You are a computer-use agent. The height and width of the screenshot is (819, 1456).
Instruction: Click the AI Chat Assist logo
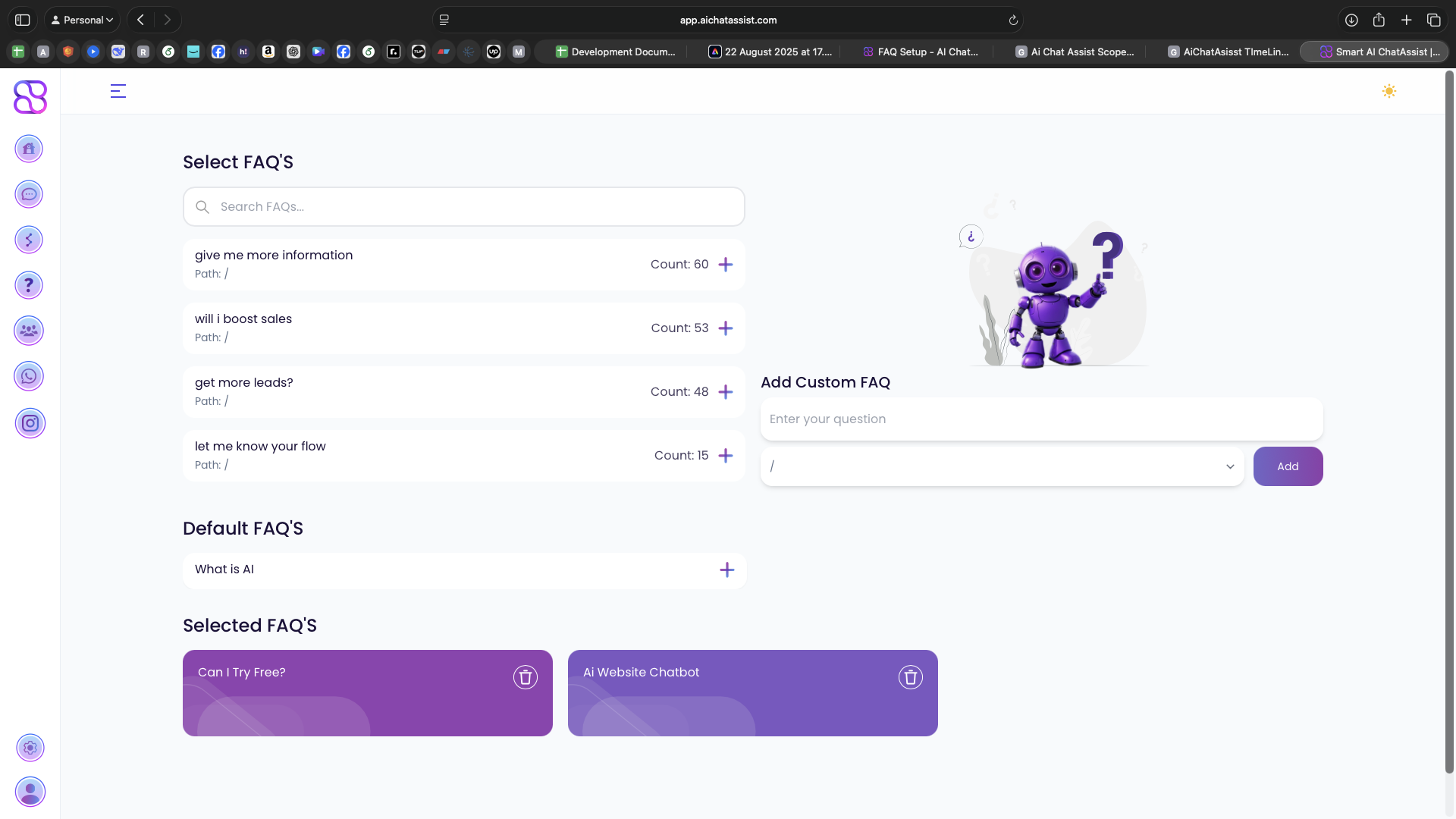click(30, 97)
